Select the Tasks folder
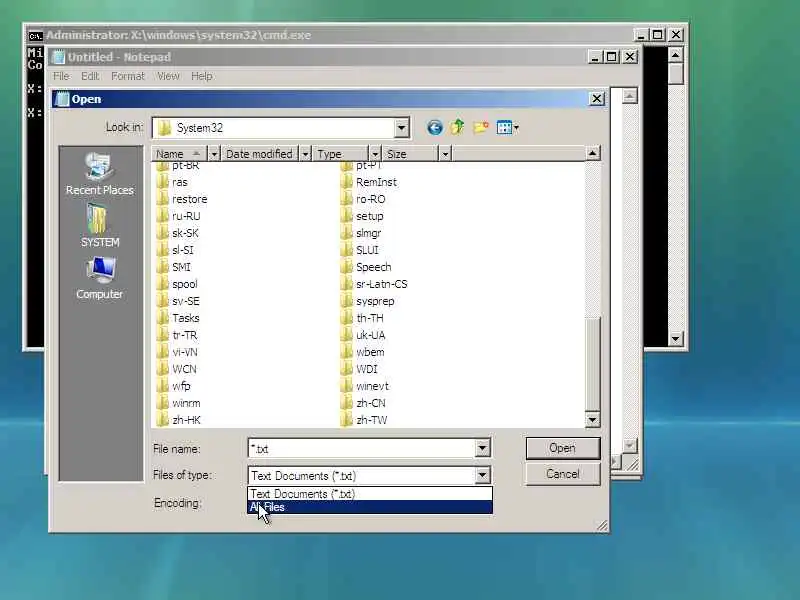This screenshot has height=600, width=800. (178, 318)
